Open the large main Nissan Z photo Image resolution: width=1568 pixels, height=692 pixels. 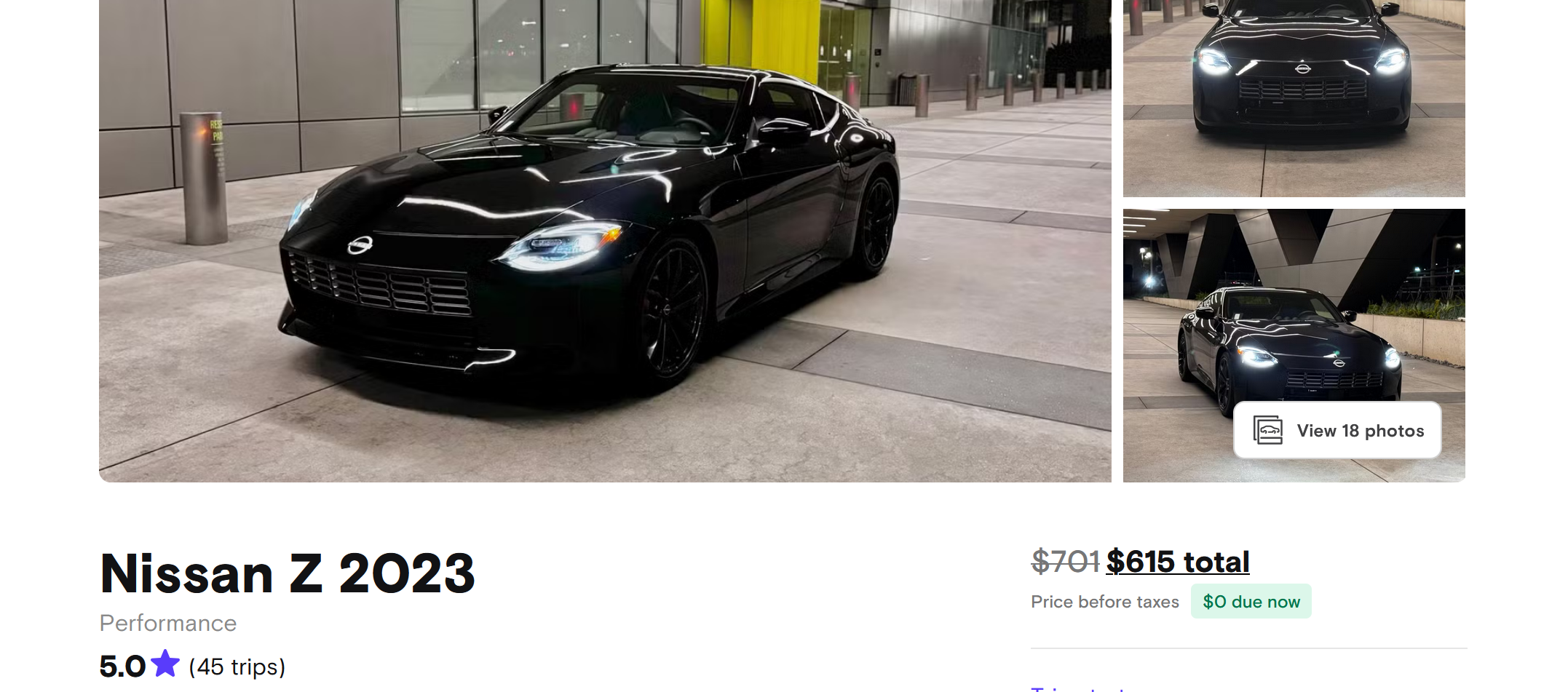tap(605, 241)
